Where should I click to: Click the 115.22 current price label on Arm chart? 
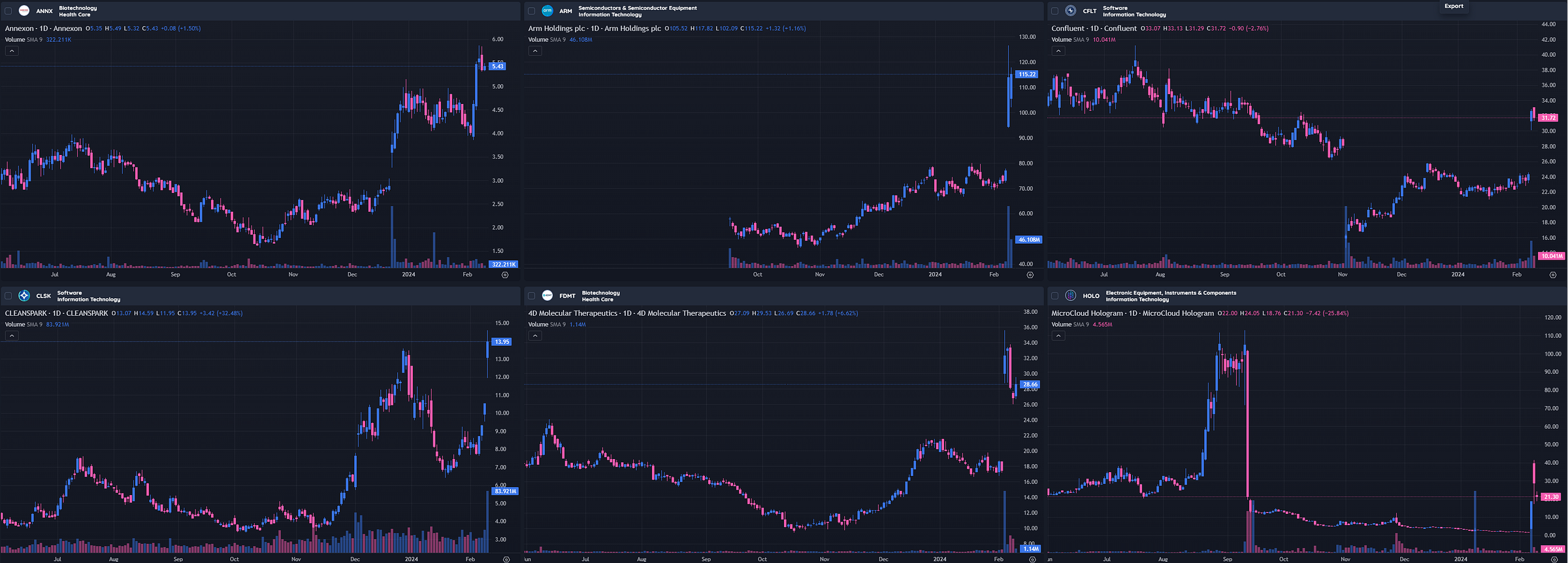click(x=1027, y=75)
